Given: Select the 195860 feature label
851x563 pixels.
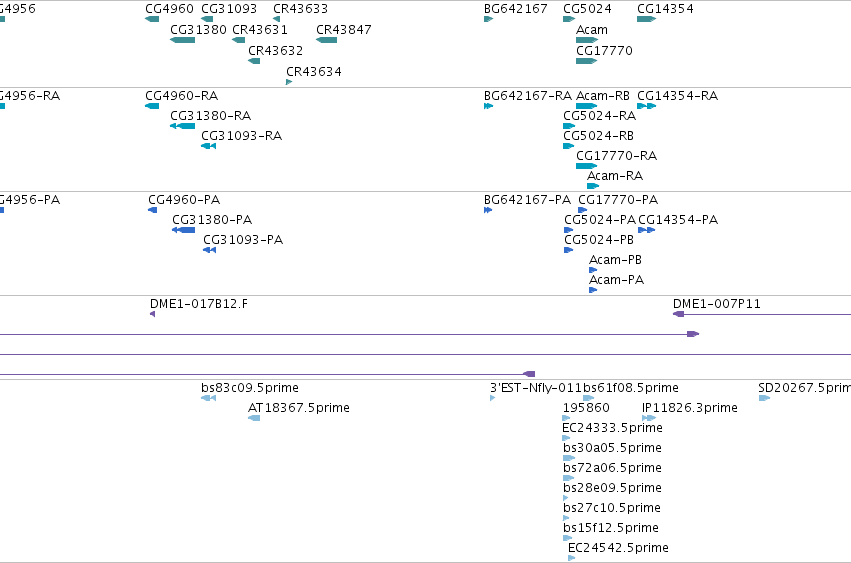Looking at the screenshot, I should click(586, 408).
